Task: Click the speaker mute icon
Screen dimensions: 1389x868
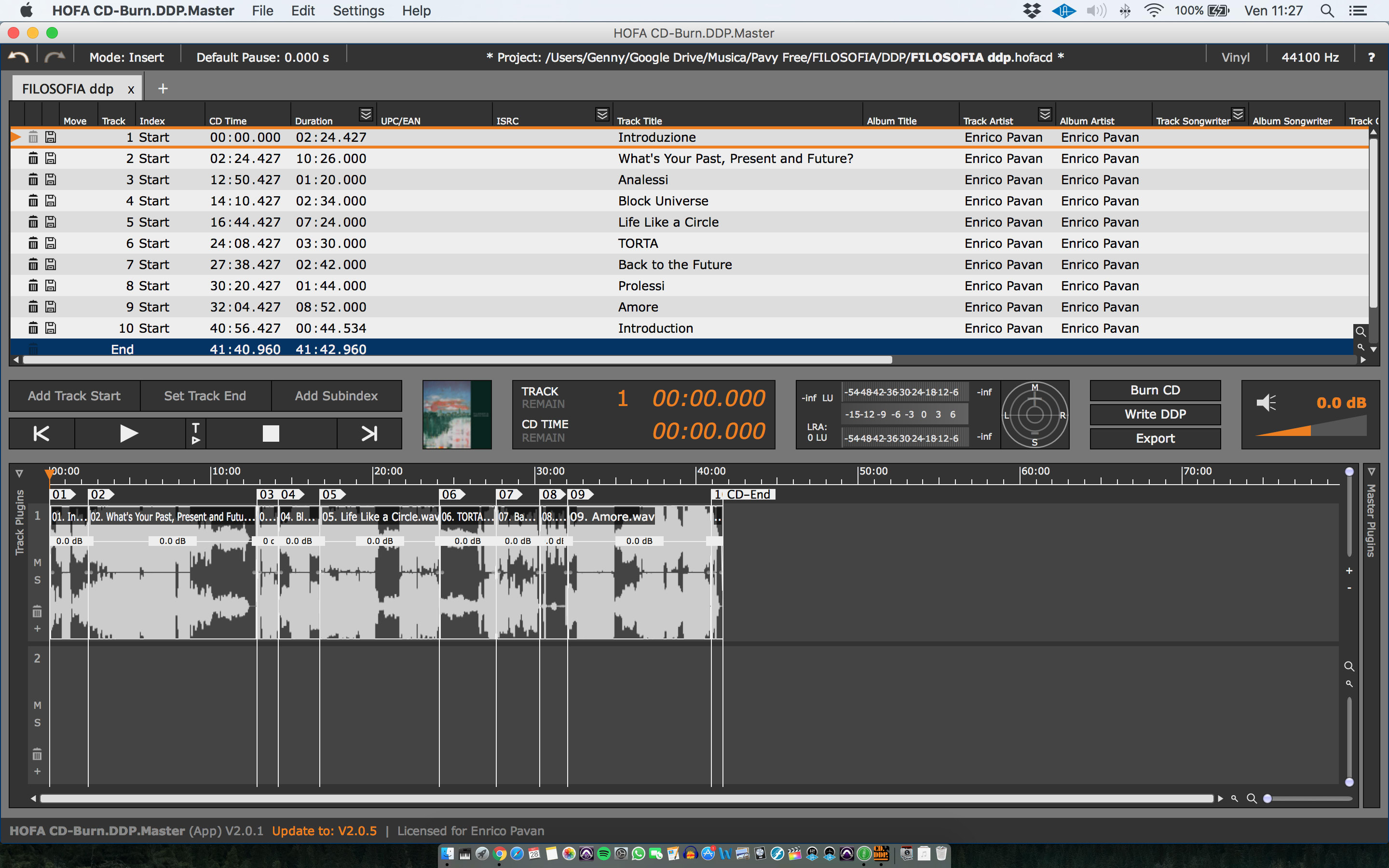Action: (1266, 403)
